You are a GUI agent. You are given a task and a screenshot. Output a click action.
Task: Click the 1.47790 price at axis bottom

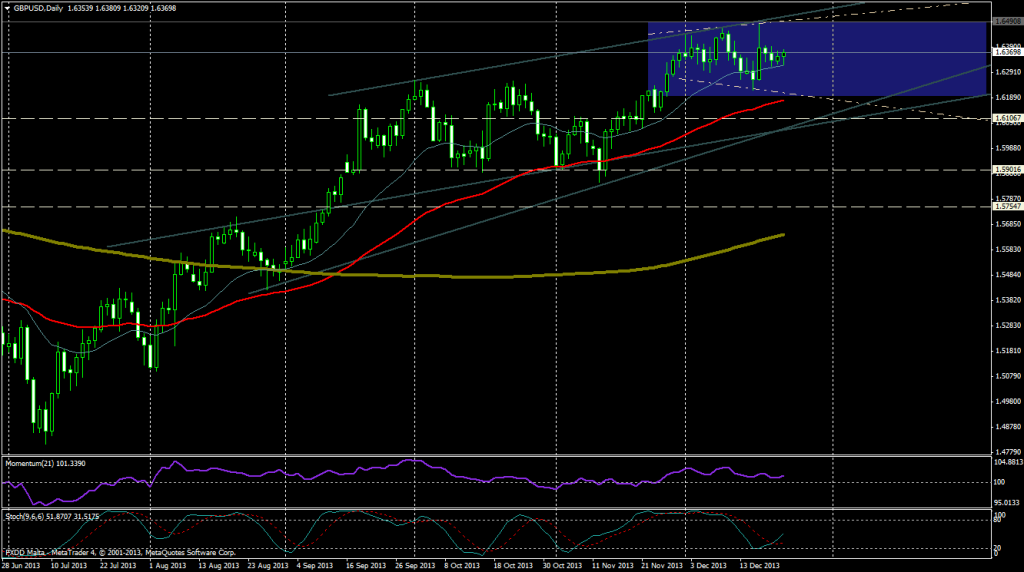(1007, 452)
